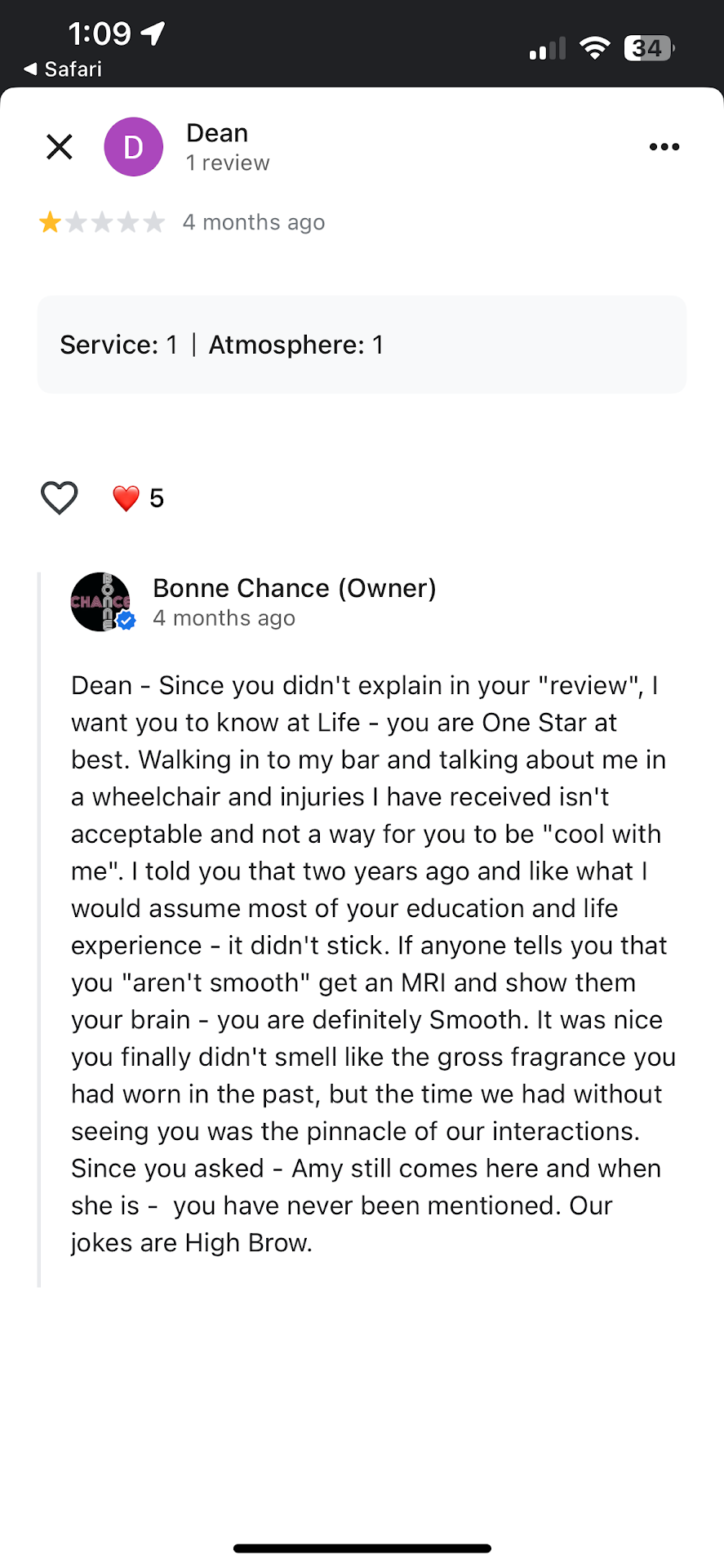Tap the location arrow beside the time
Viewport: 724px width, 1568px height.
pos(153,33)
